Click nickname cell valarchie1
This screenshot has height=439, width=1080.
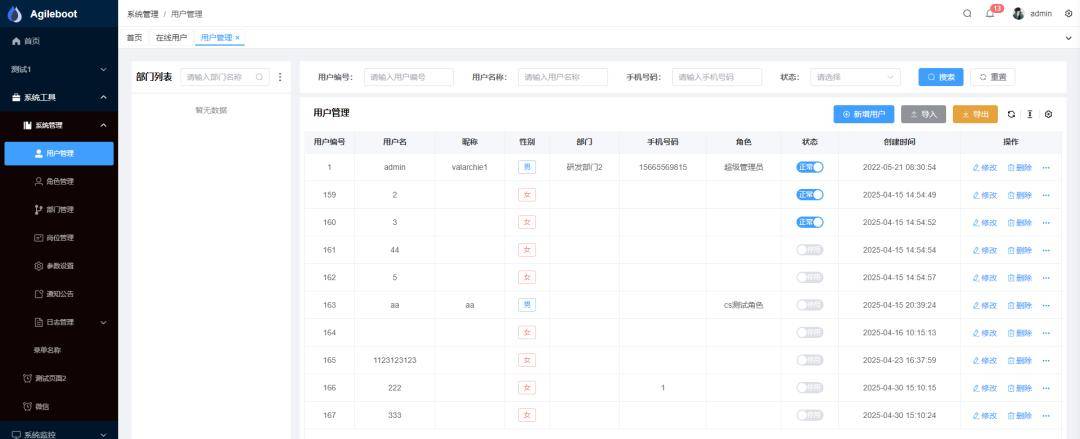(x=470, y=167)
